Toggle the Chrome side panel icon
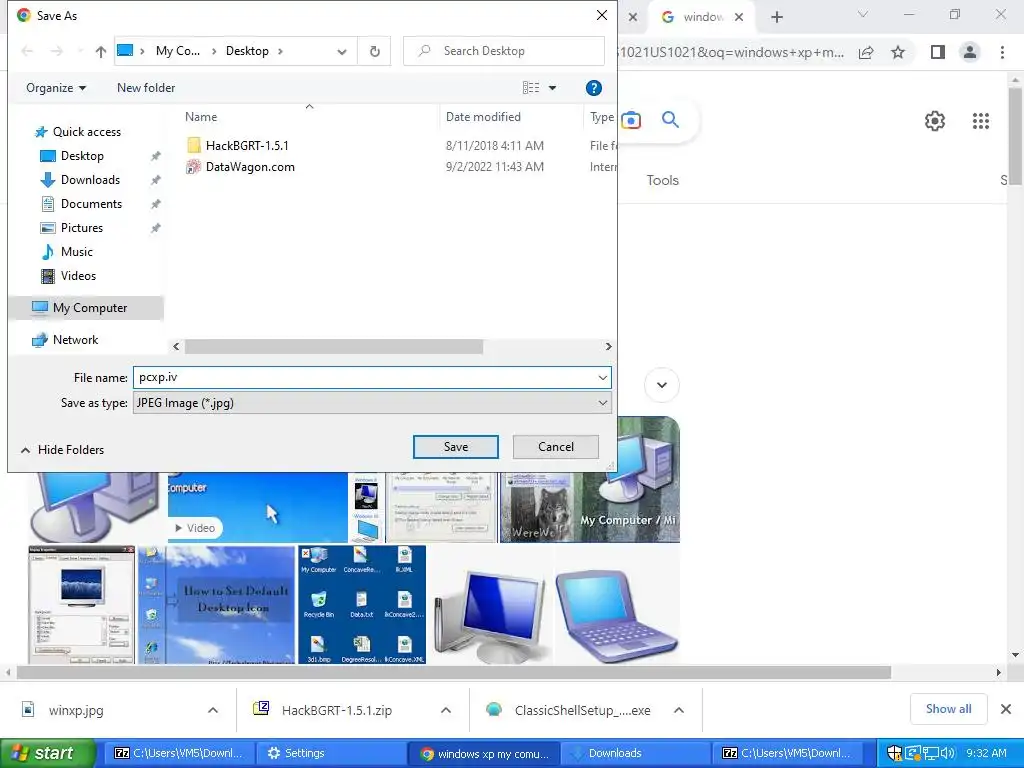 [938, 52]
